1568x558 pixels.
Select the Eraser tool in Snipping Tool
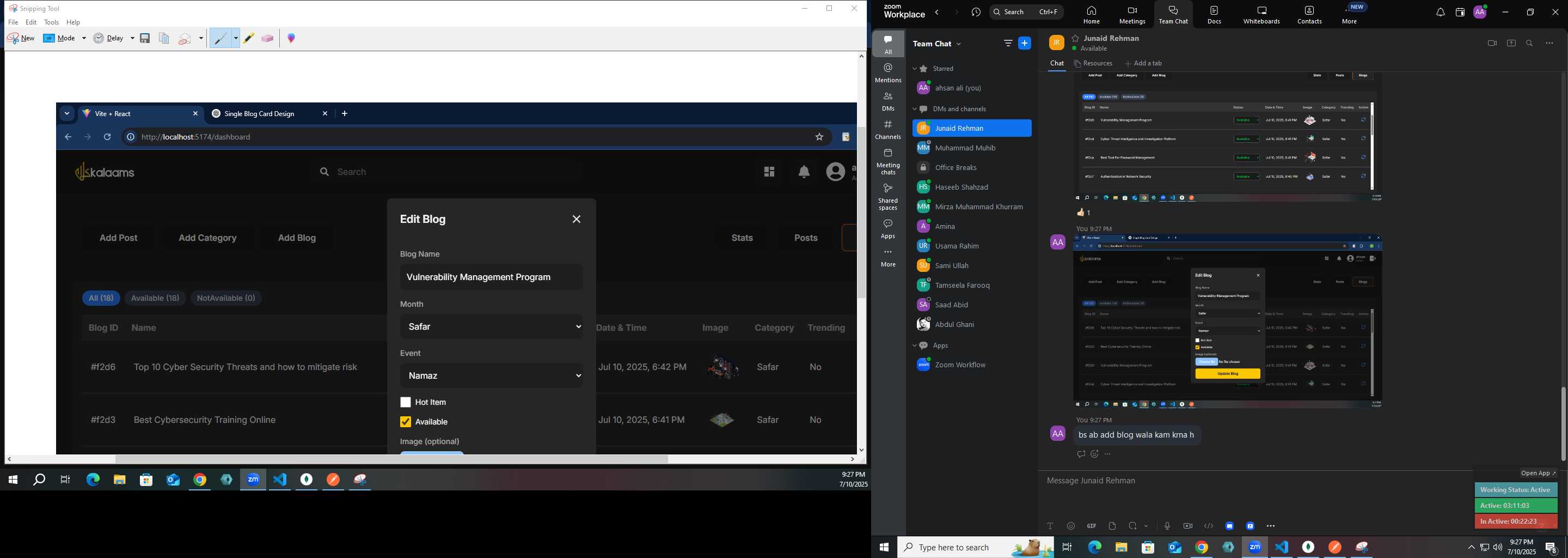(x=267, y=38)
